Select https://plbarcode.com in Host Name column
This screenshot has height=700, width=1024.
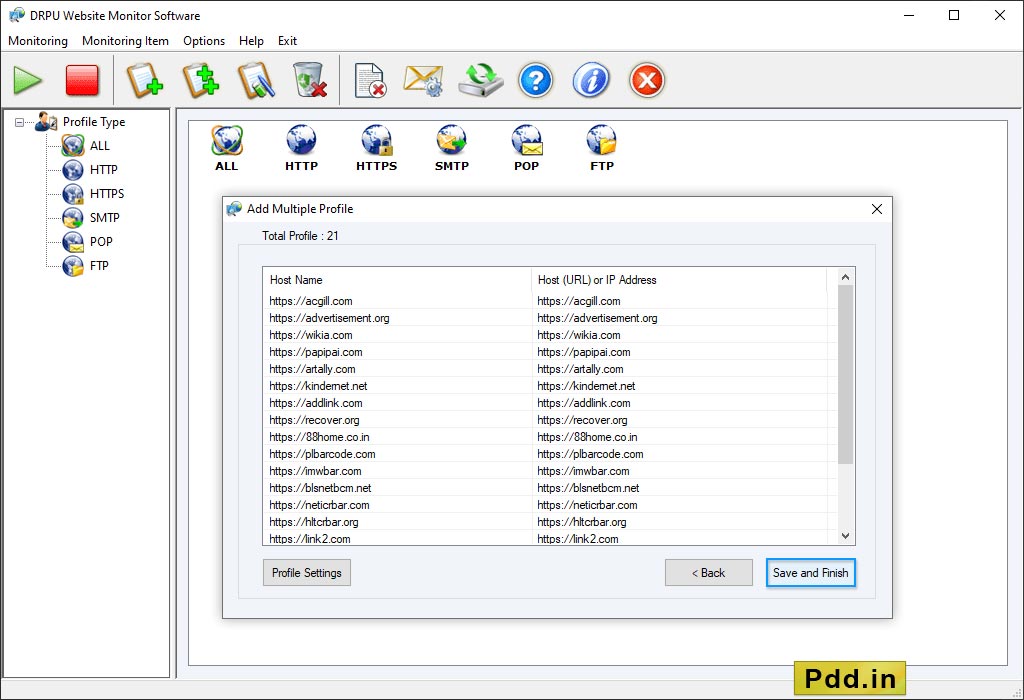pos(322,454)
